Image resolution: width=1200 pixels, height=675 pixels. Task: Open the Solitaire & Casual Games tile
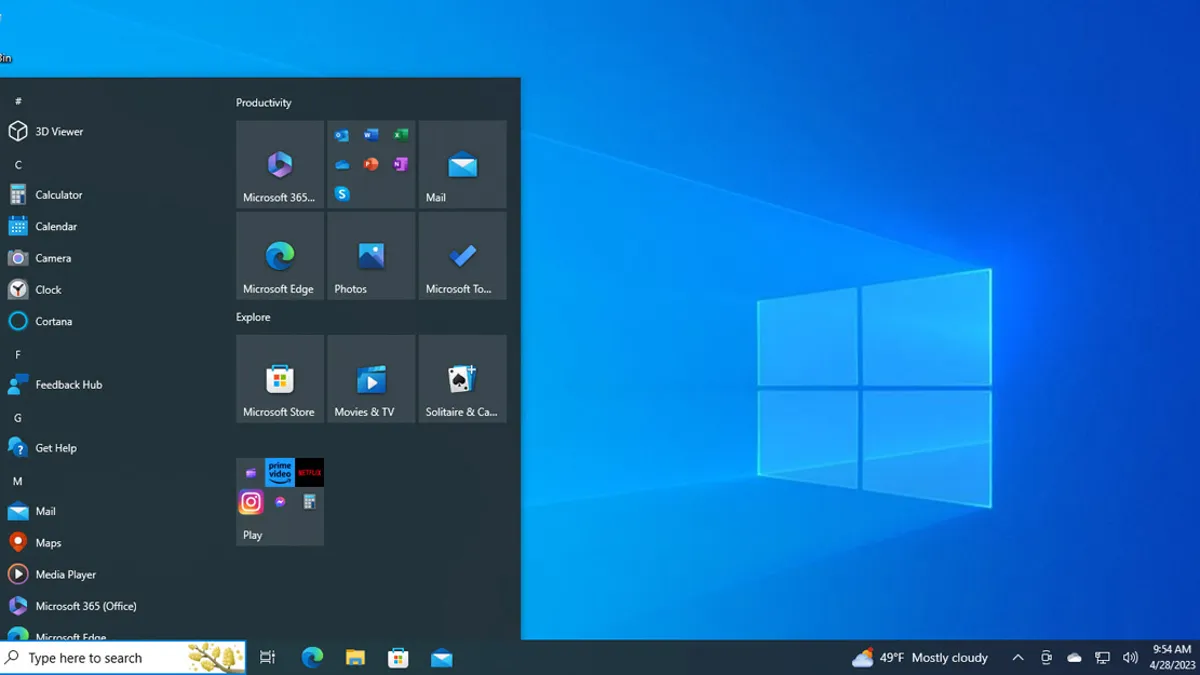(x=462, y=379)
